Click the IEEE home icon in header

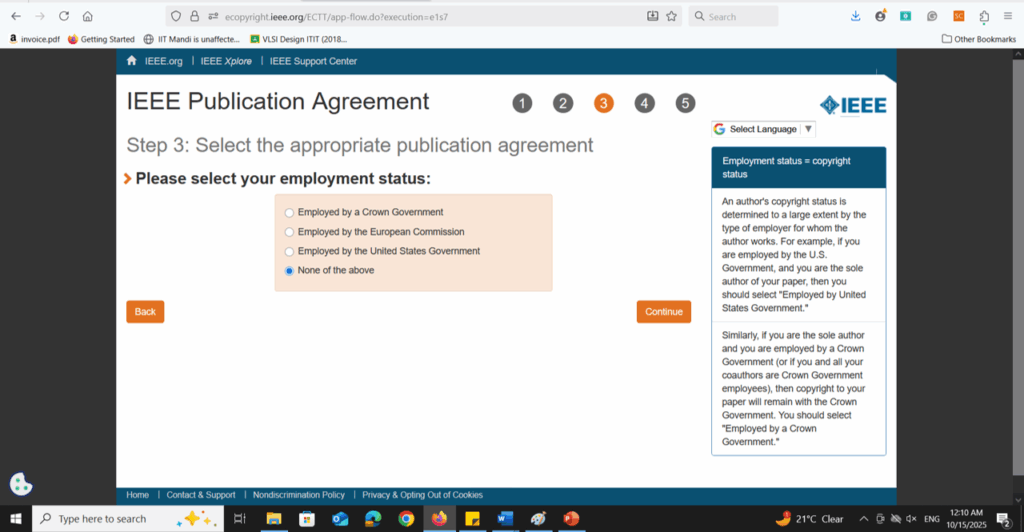(x=131, y=61)
